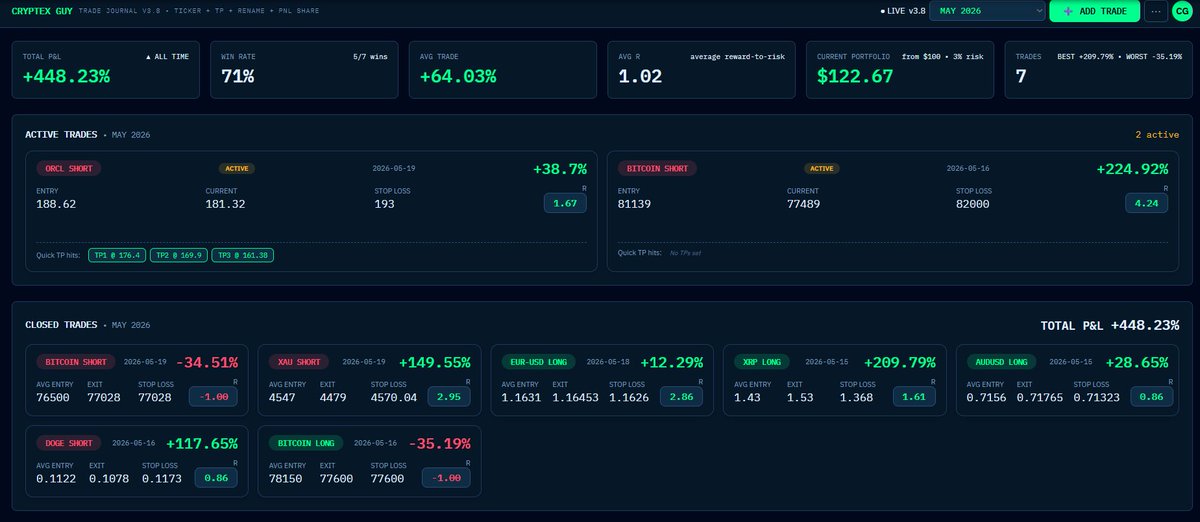This screenshot has width=1200, height=522.
Task: Click the Win Rate 71% value
Action: [237, 77]
